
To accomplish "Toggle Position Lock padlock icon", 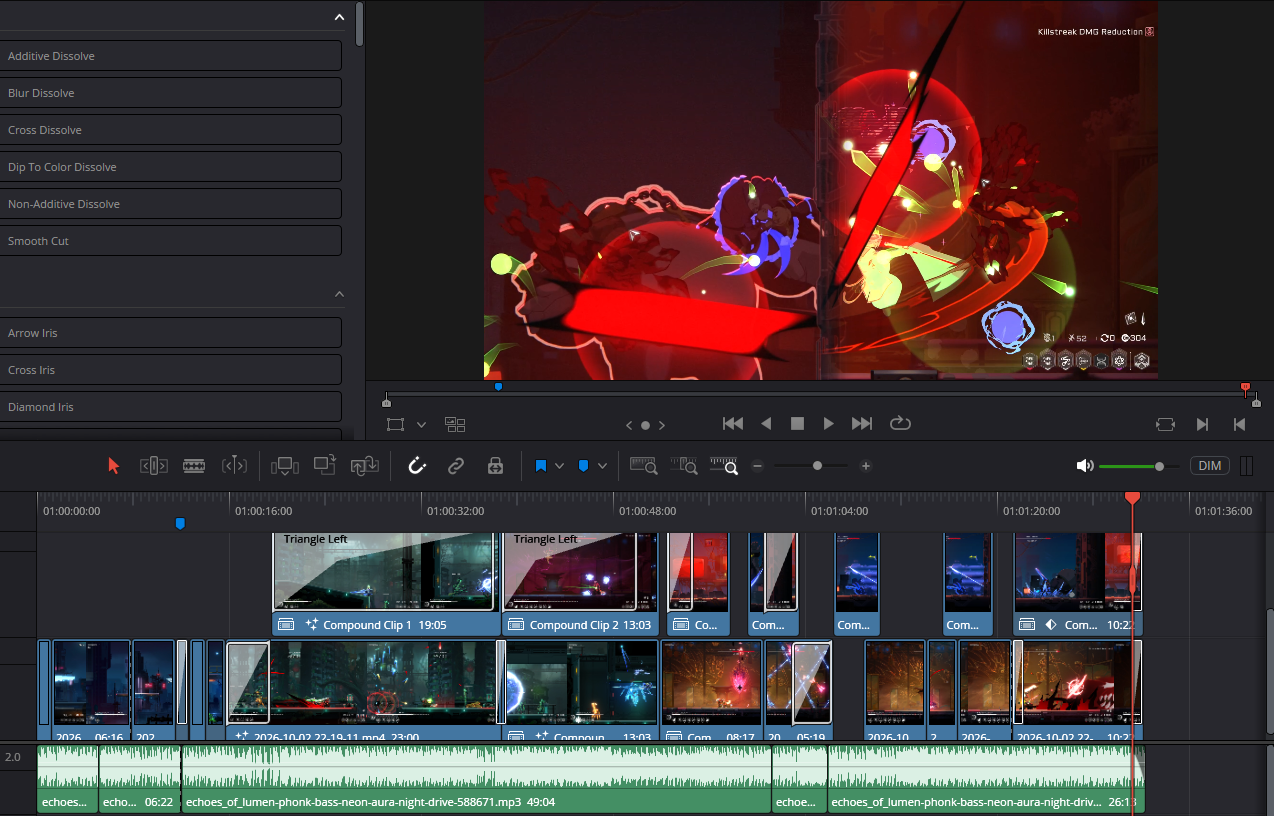I will [x=494, y=466].
